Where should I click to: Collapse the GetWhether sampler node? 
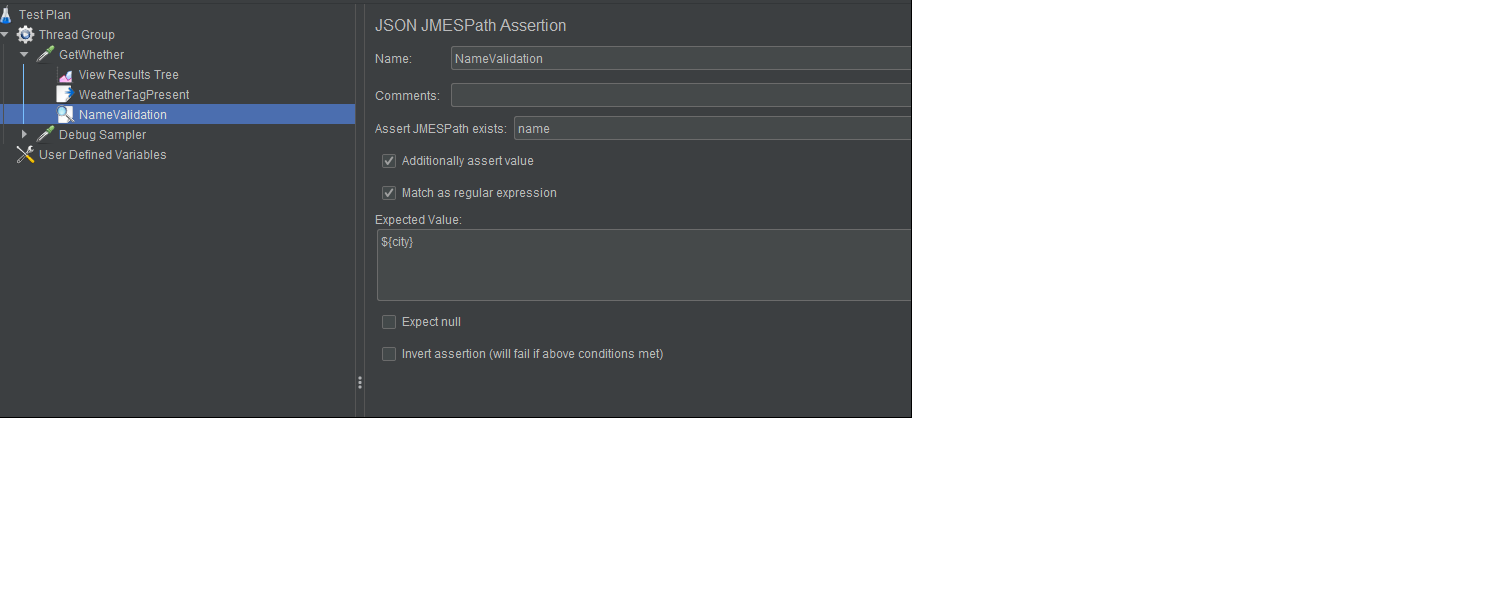pos(24,54)
